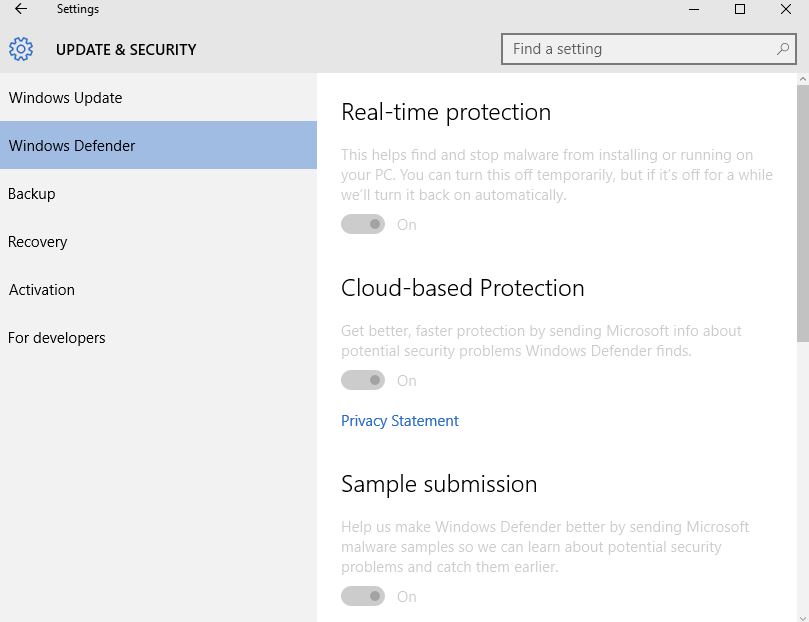The height and width of the screenshot is (622, 809).
Task: Toggle the Cloud-based Protection switch
Action: [363, 380]
